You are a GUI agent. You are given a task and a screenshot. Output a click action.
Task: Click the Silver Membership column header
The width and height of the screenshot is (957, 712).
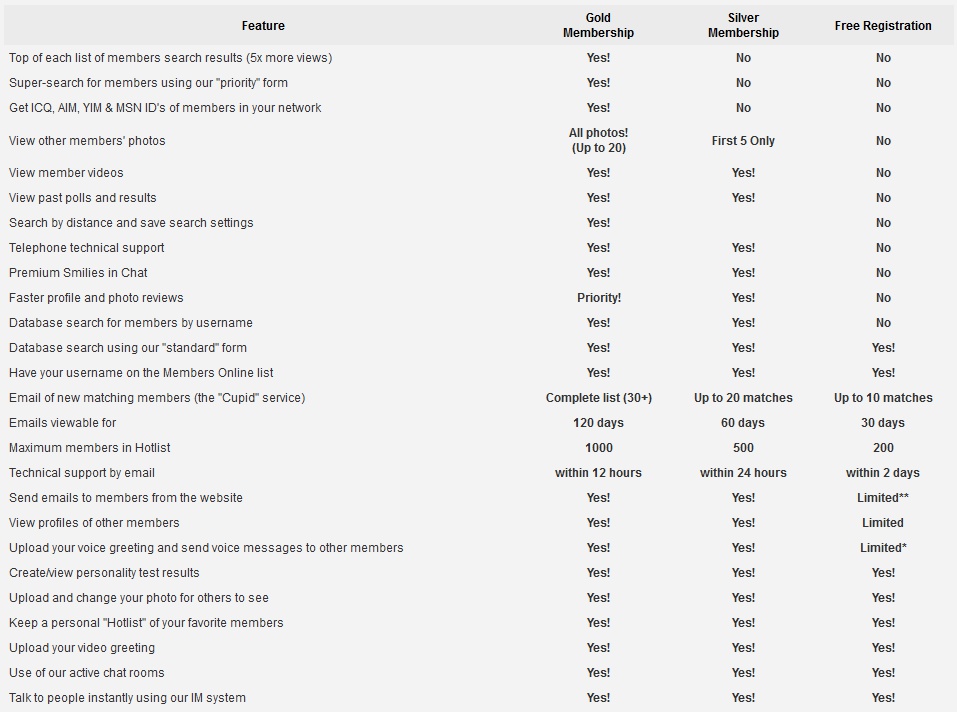[x=743, y=26]
